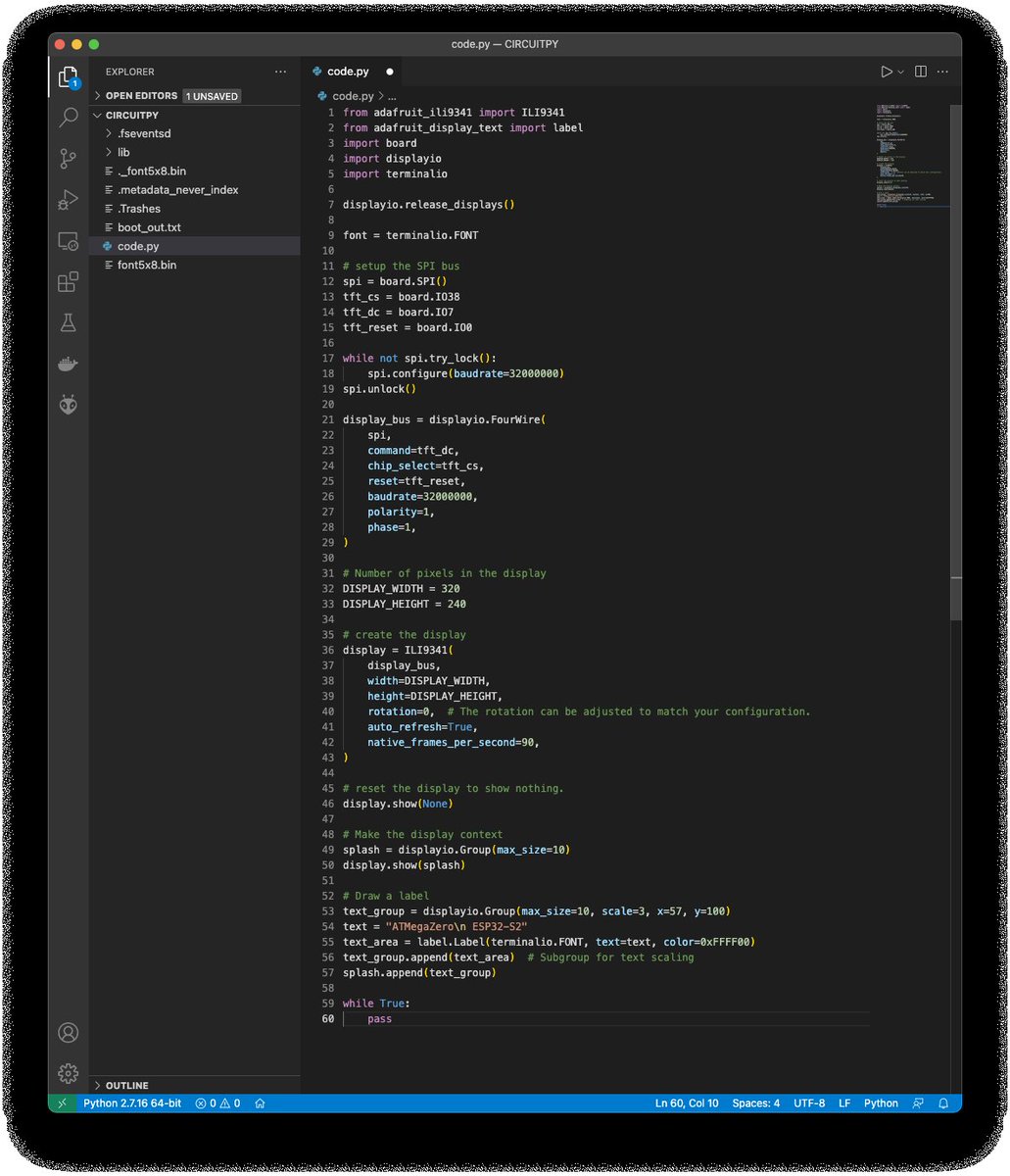Viewport: 1010px width, 1176px height.
Task: Change indentation via Spaces: 4
Action: point(756,1102)
